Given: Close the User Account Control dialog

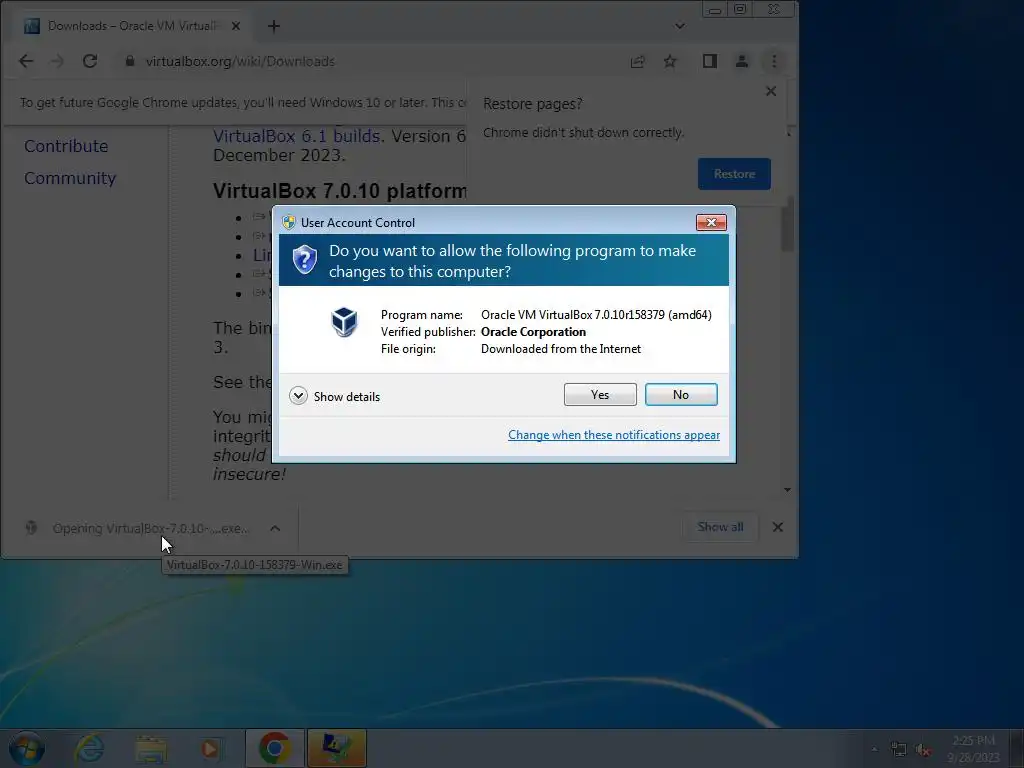Looking at the screenshot, I should click(x=711, y=223).
